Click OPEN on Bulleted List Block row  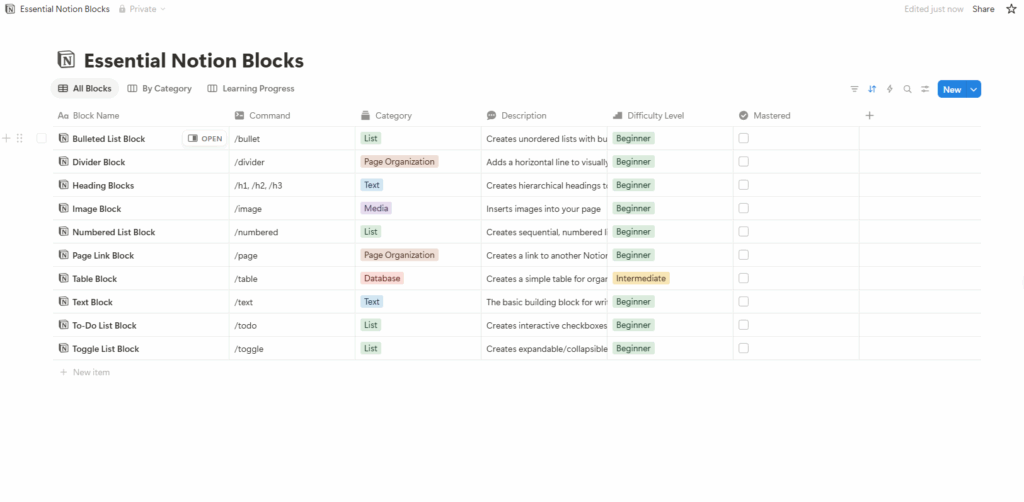pyautogui.click(x=204, y=138)
